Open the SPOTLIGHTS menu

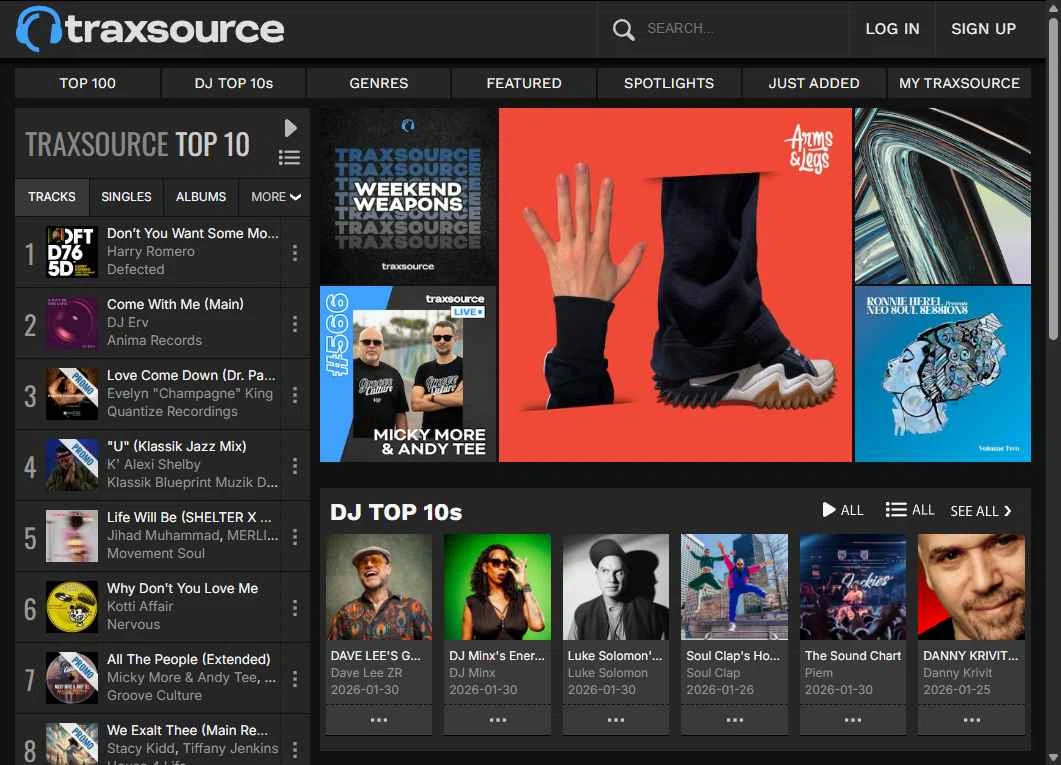[669, 83]
